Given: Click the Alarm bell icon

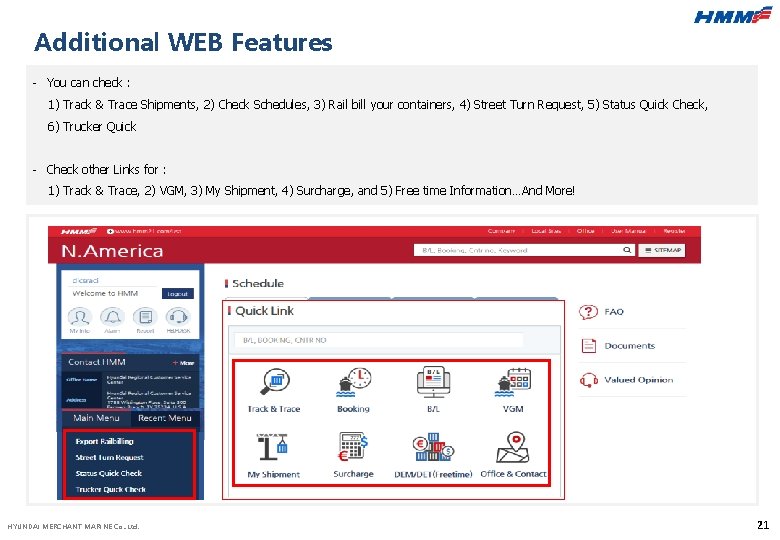Looking at the screenshot, I should 112,316.
